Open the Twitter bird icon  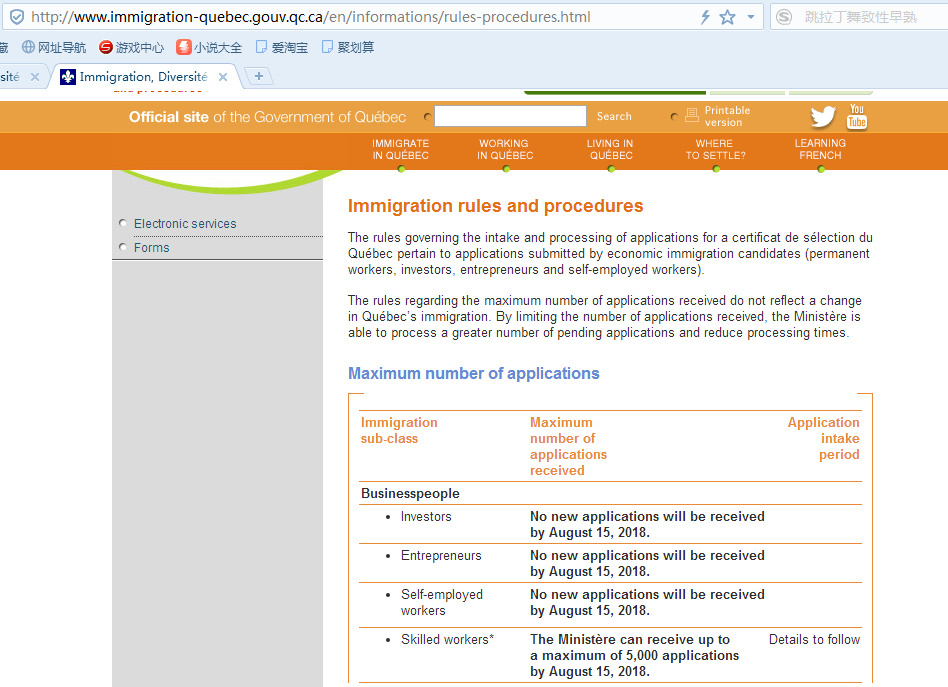[822, 117]
